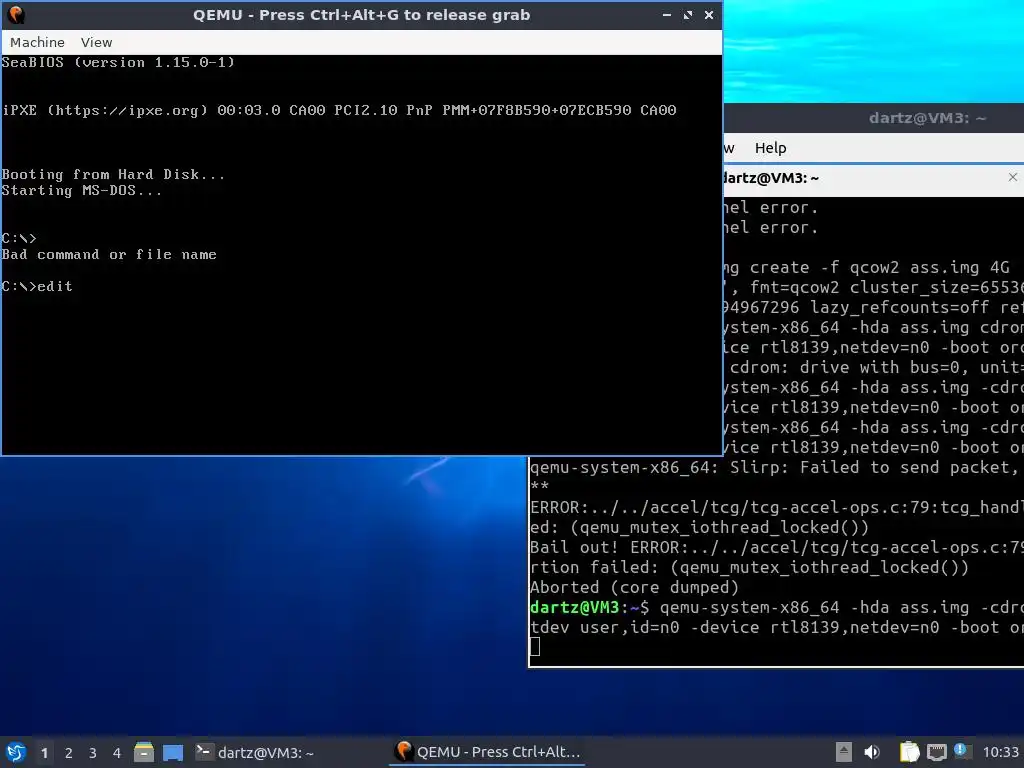Maximize the QEMU window
The image size is (1024, 768).
click(x=688, y=15)
